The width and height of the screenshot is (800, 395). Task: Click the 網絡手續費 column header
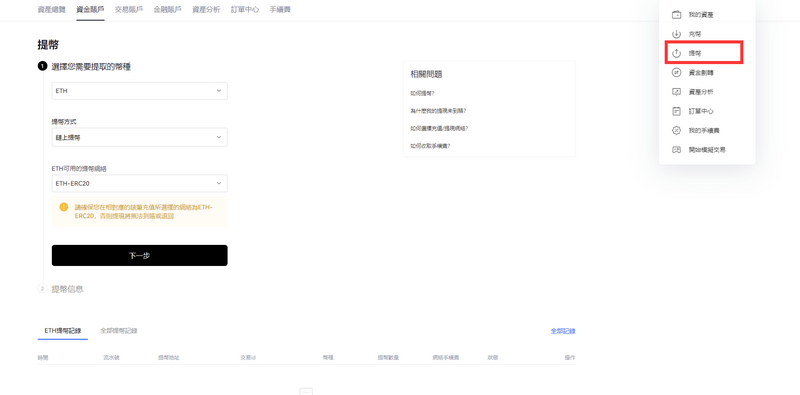(x=446, y=358)
